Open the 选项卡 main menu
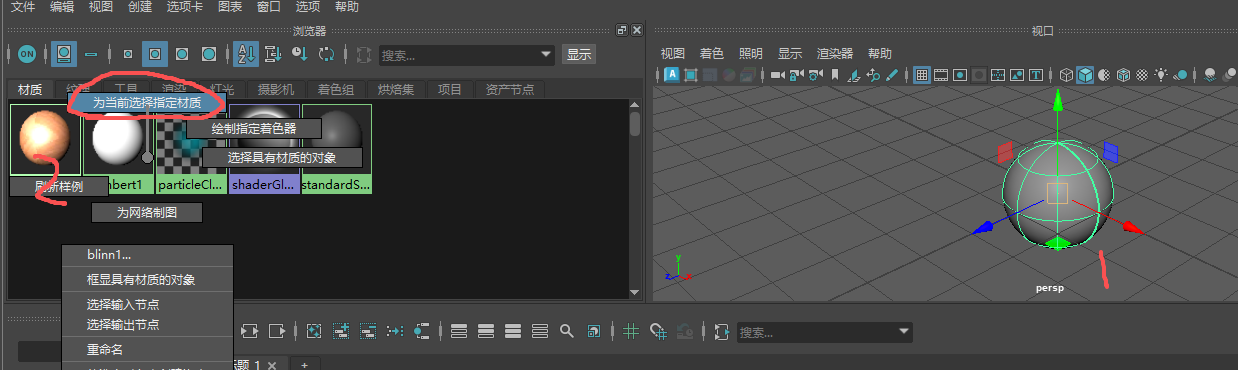The image size is (1238, 370). 185,7
